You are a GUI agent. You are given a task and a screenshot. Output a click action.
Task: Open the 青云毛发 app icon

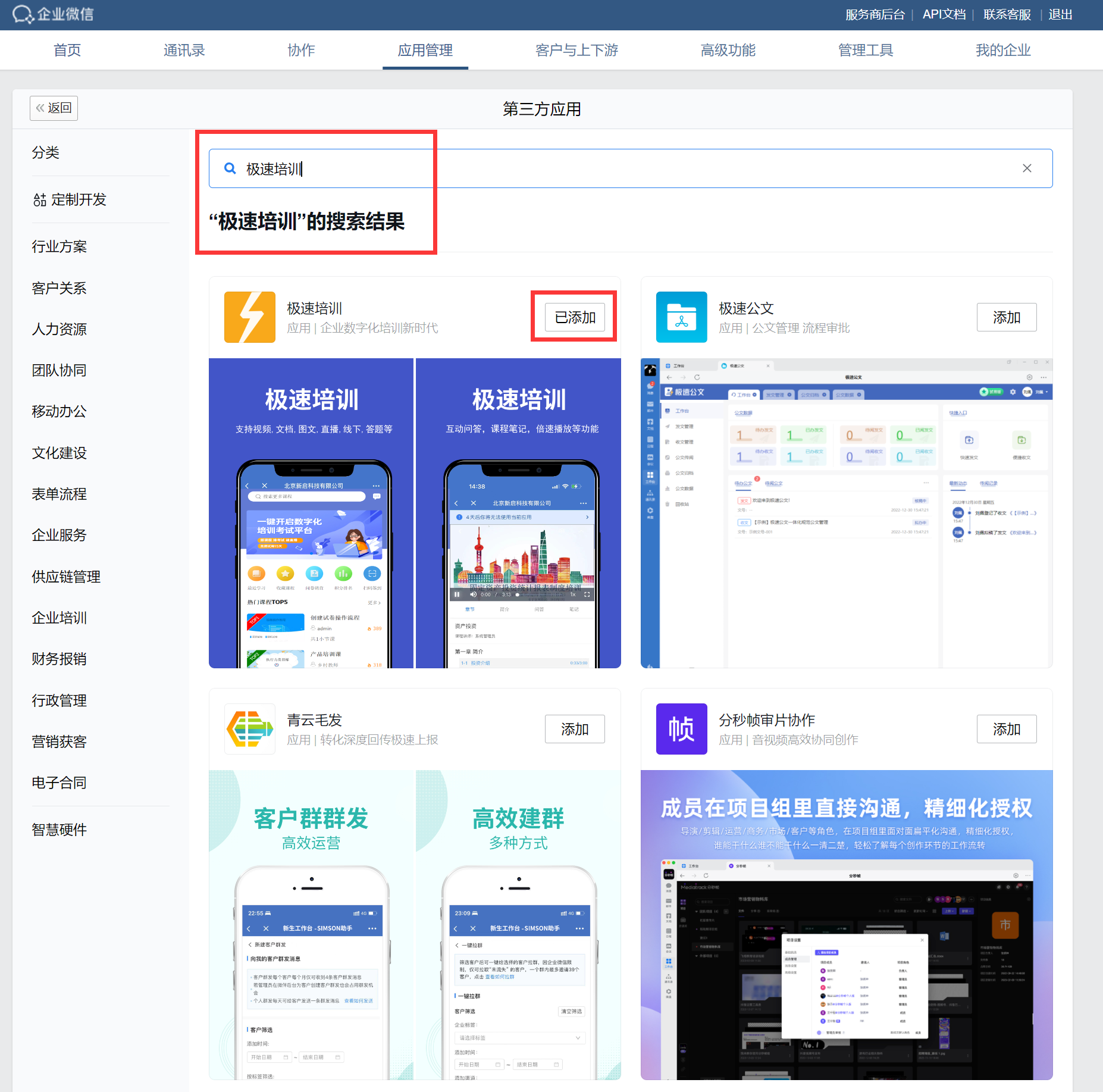[x=250, y=729]
